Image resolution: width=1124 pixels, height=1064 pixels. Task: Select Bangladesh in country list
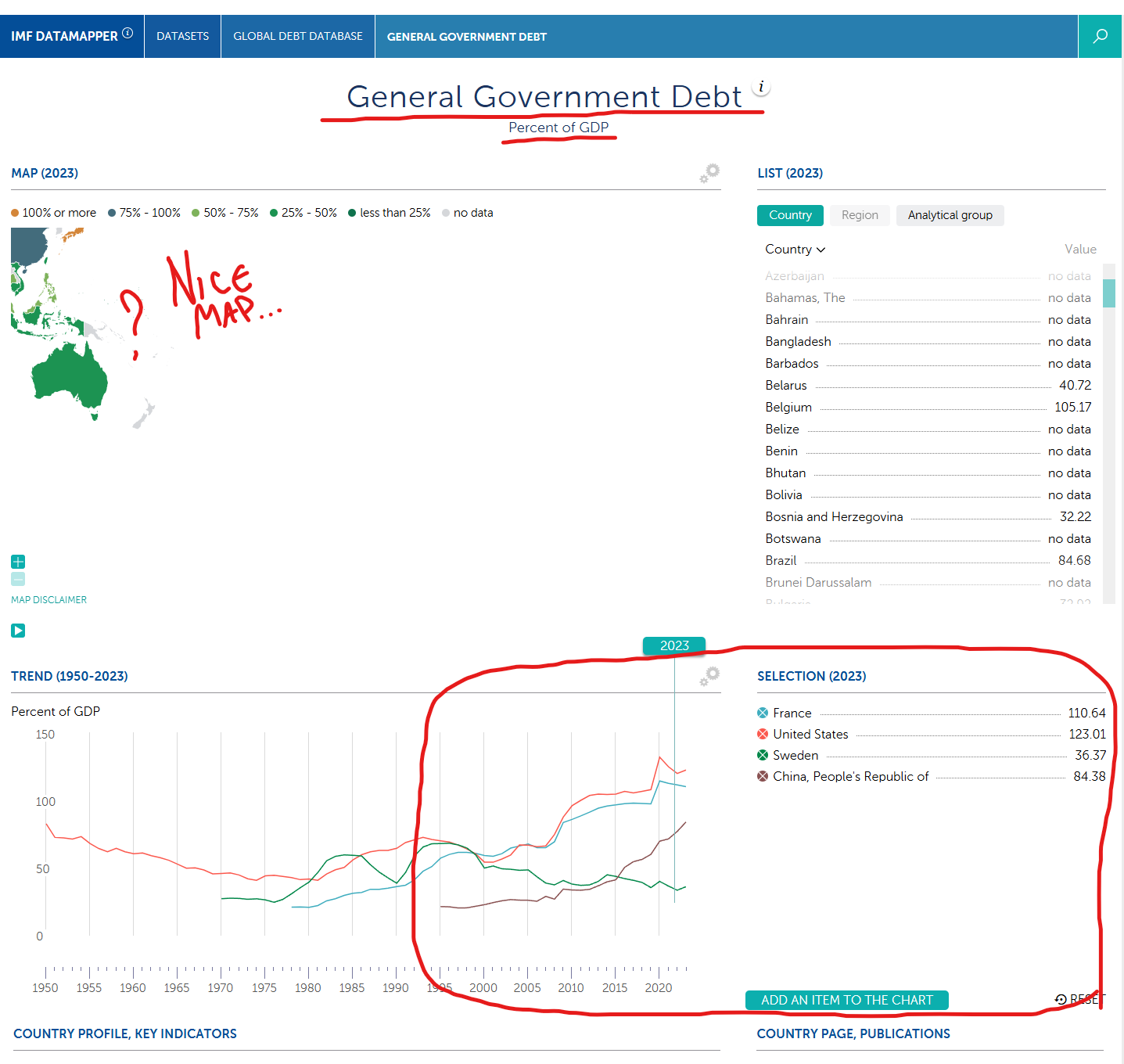point(928,341)
